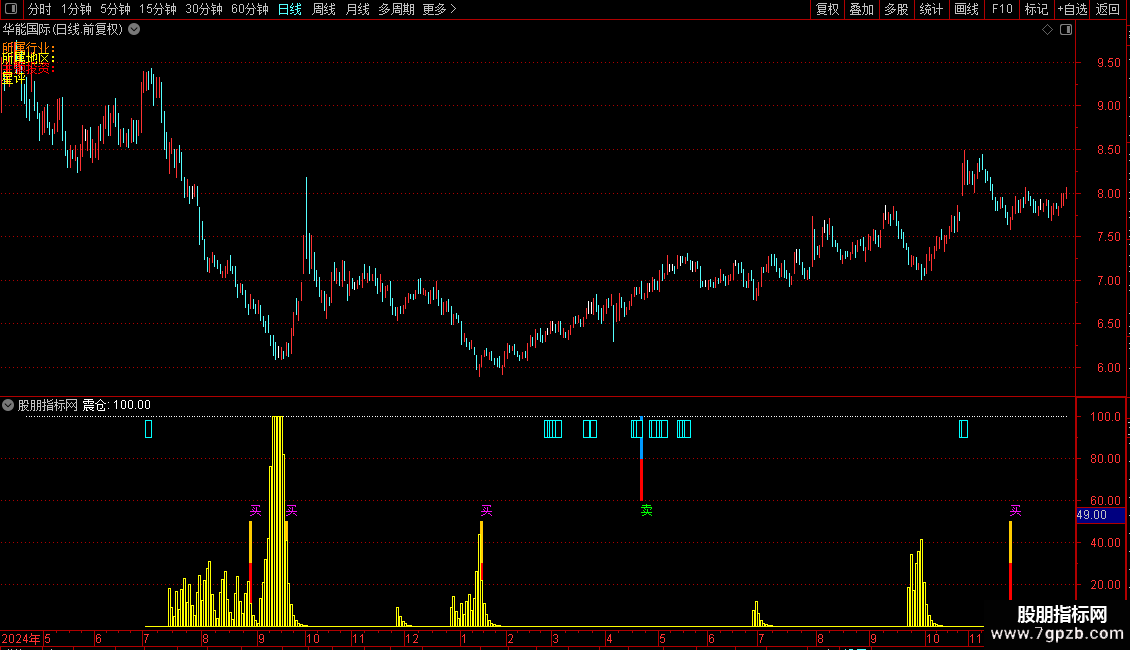Activate 画线 drawing tools
The width and height of the screenshot is (1130, 650).
pos(966,9)
